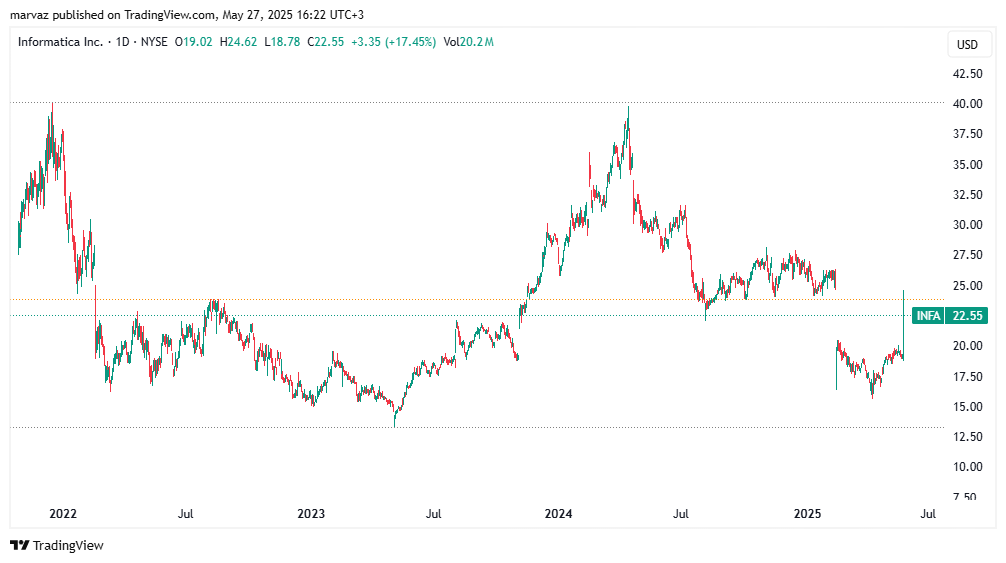Click the 42.50 price axis label
The width and height of the screenshot is (1006, 563).
pos(968,74)
